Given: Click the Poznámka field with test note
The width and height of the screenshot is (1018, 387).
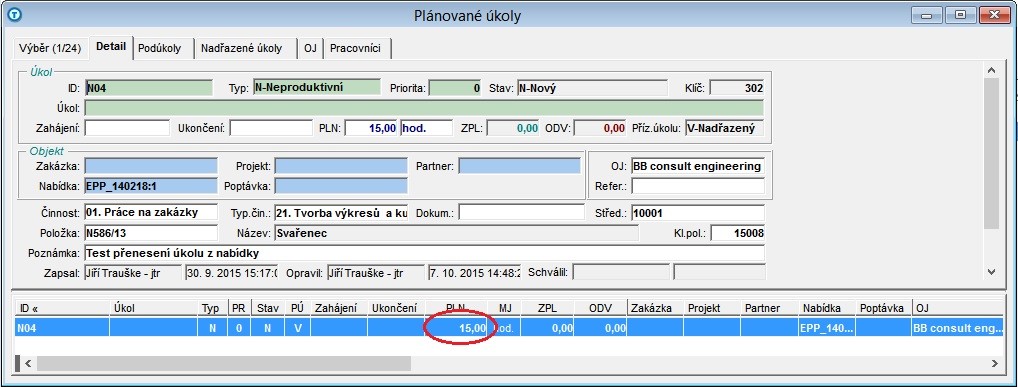Looking at the screenshot, I should 425,253.
